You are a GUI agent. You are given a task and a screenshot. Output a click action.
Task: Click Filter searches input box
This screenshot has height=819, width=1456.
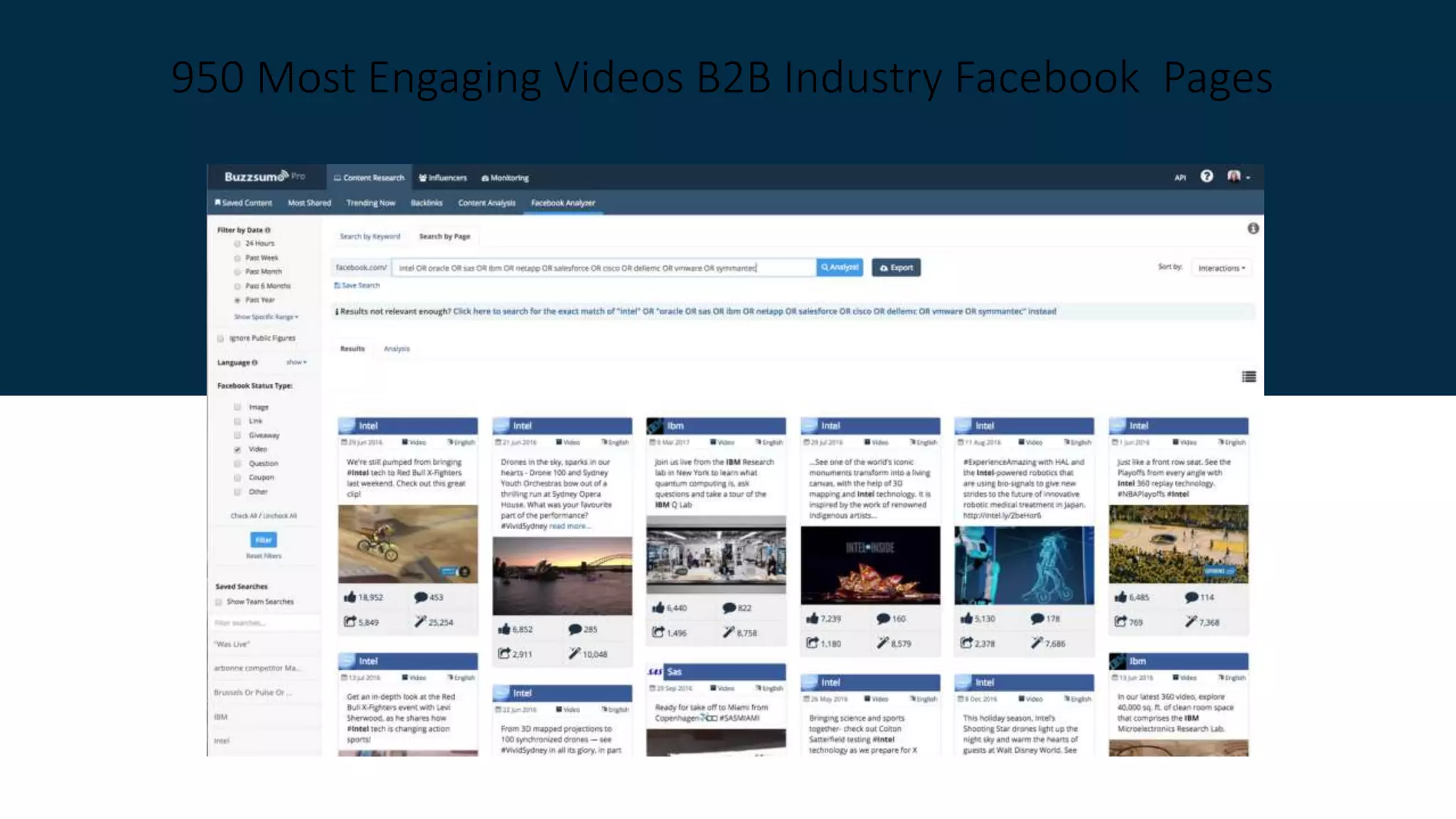point(264,623)
